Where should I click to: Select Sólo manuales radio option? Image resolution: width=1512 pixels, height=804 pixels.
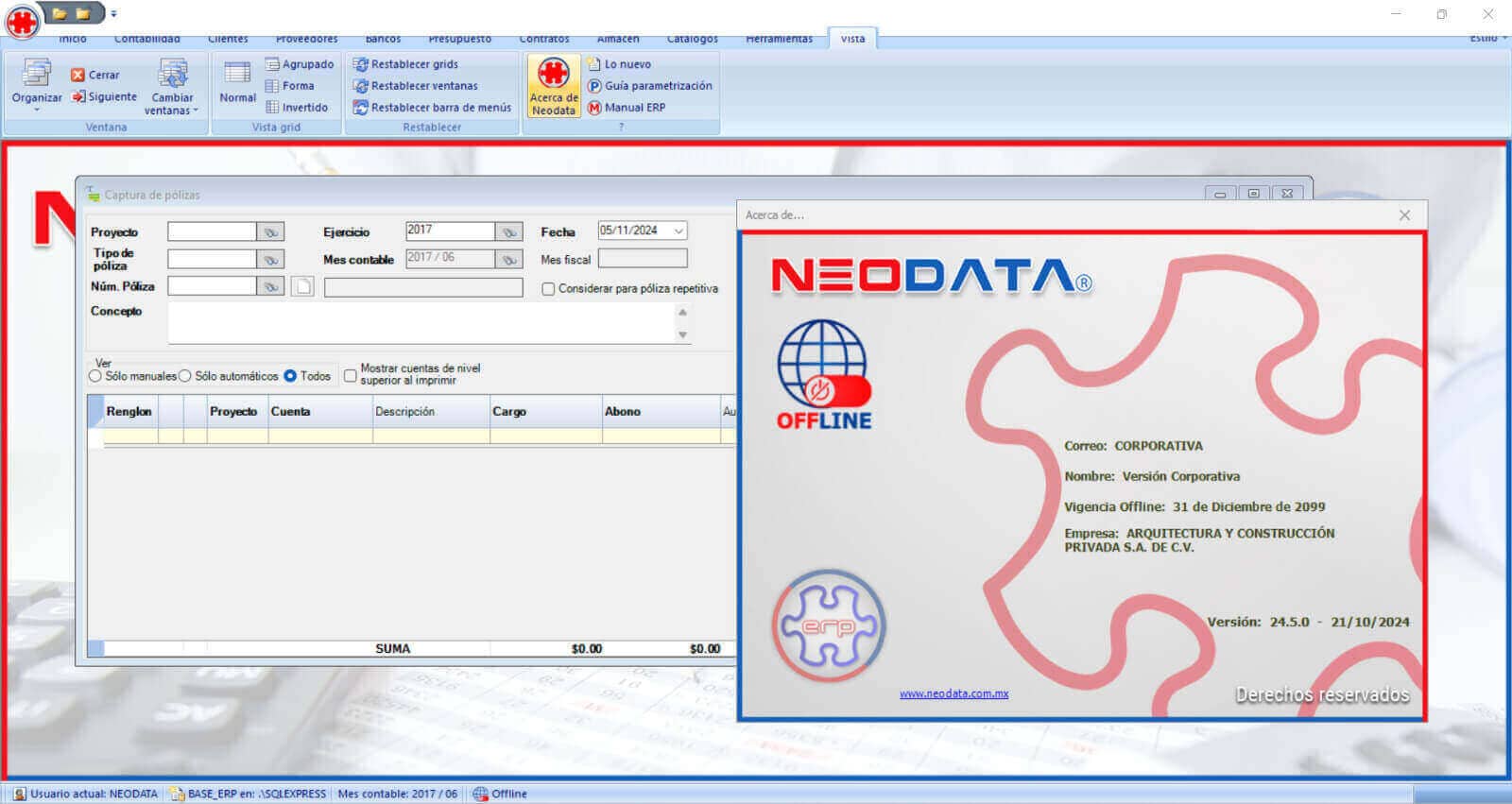[x=95, y=376]
